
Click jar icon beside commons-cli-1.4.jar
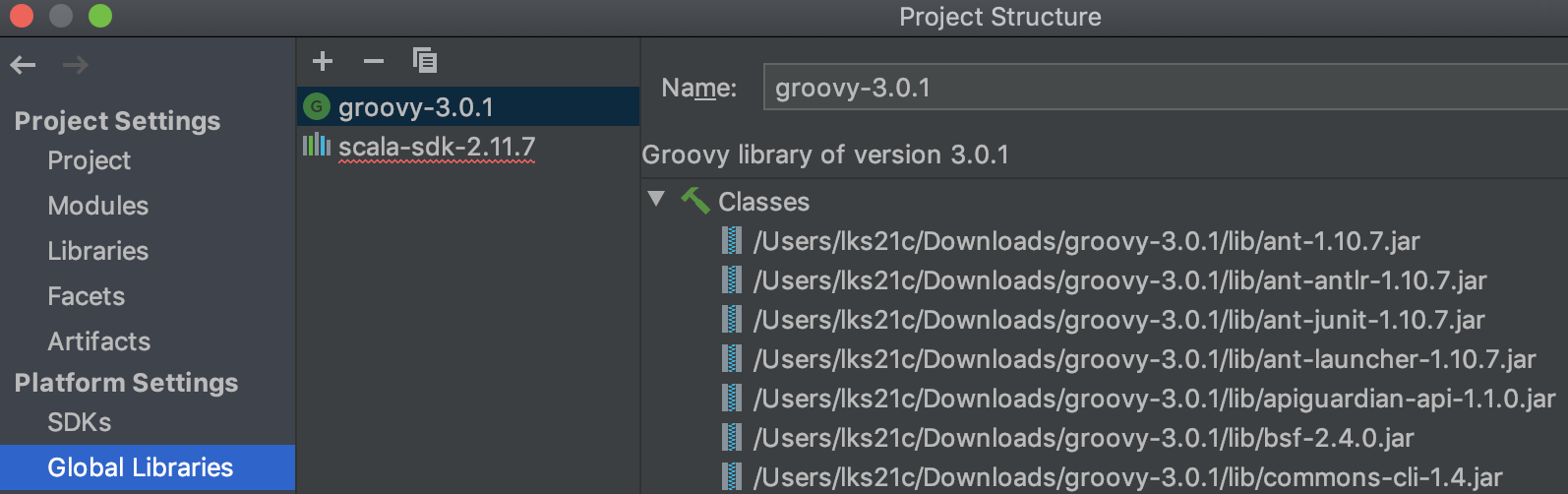(x=732, y=476)
